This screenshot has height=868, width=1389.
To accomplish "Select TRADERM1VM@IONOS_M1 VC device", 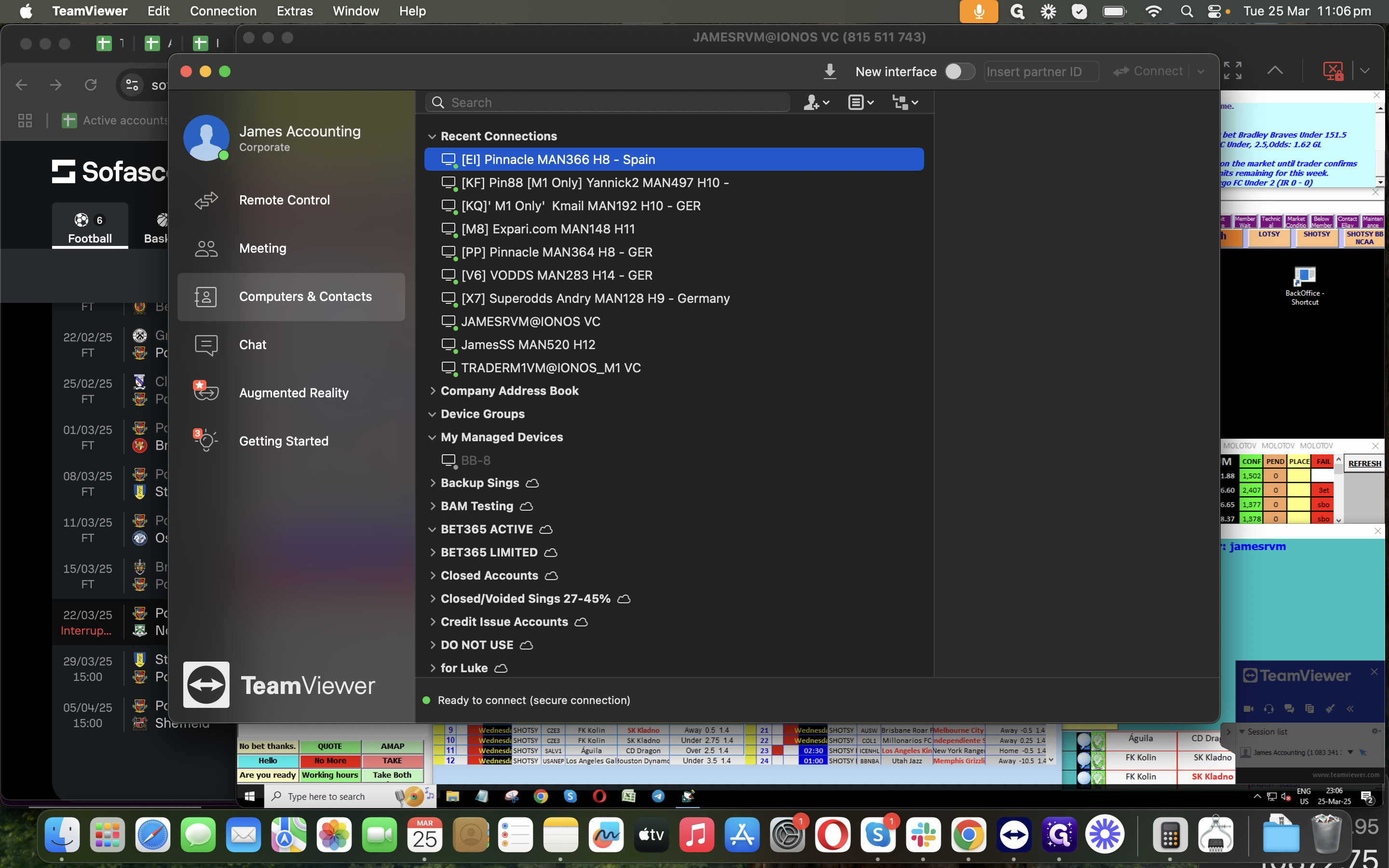I will click(674, 367).
